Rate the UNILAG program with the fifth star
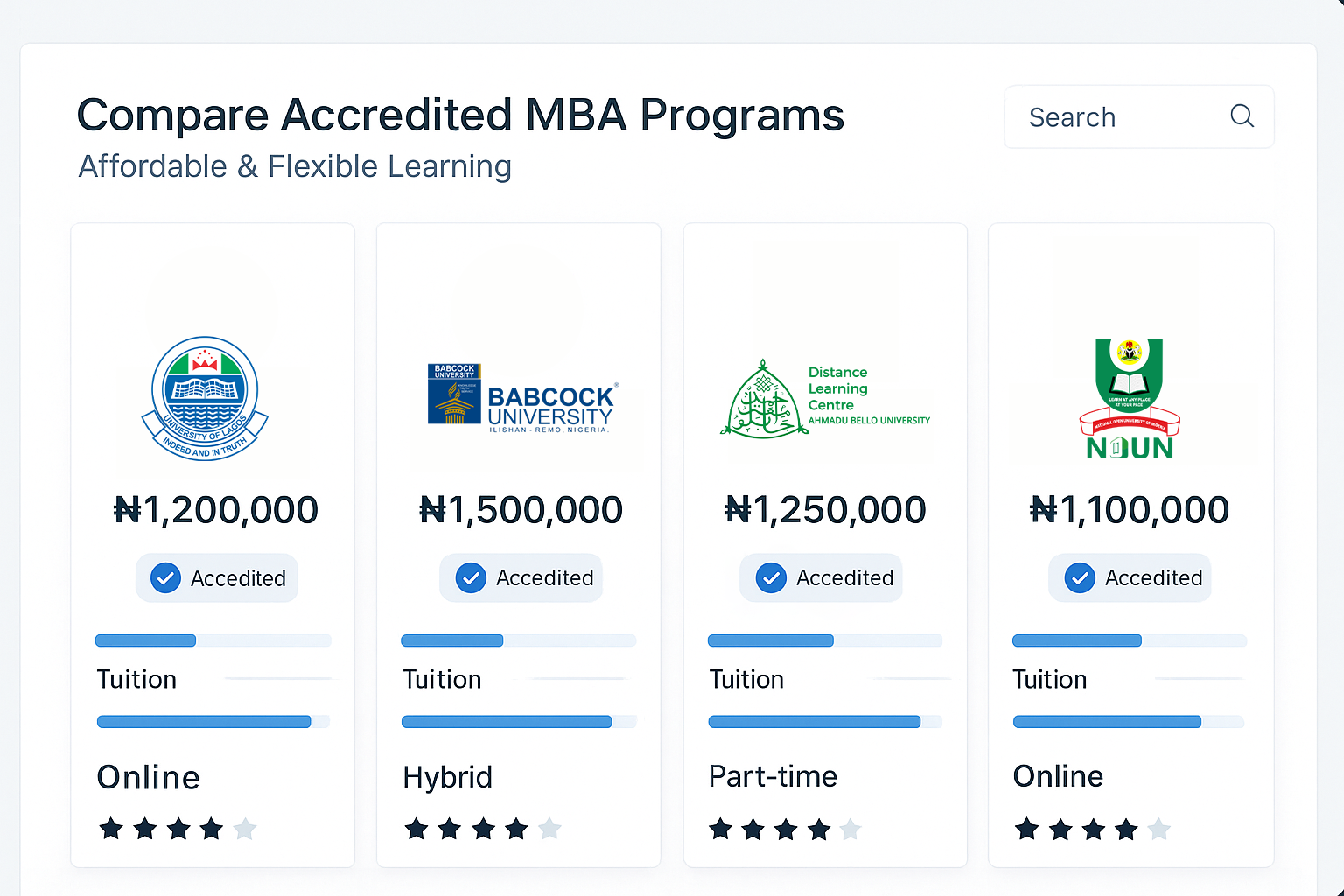 click(246, 829)
